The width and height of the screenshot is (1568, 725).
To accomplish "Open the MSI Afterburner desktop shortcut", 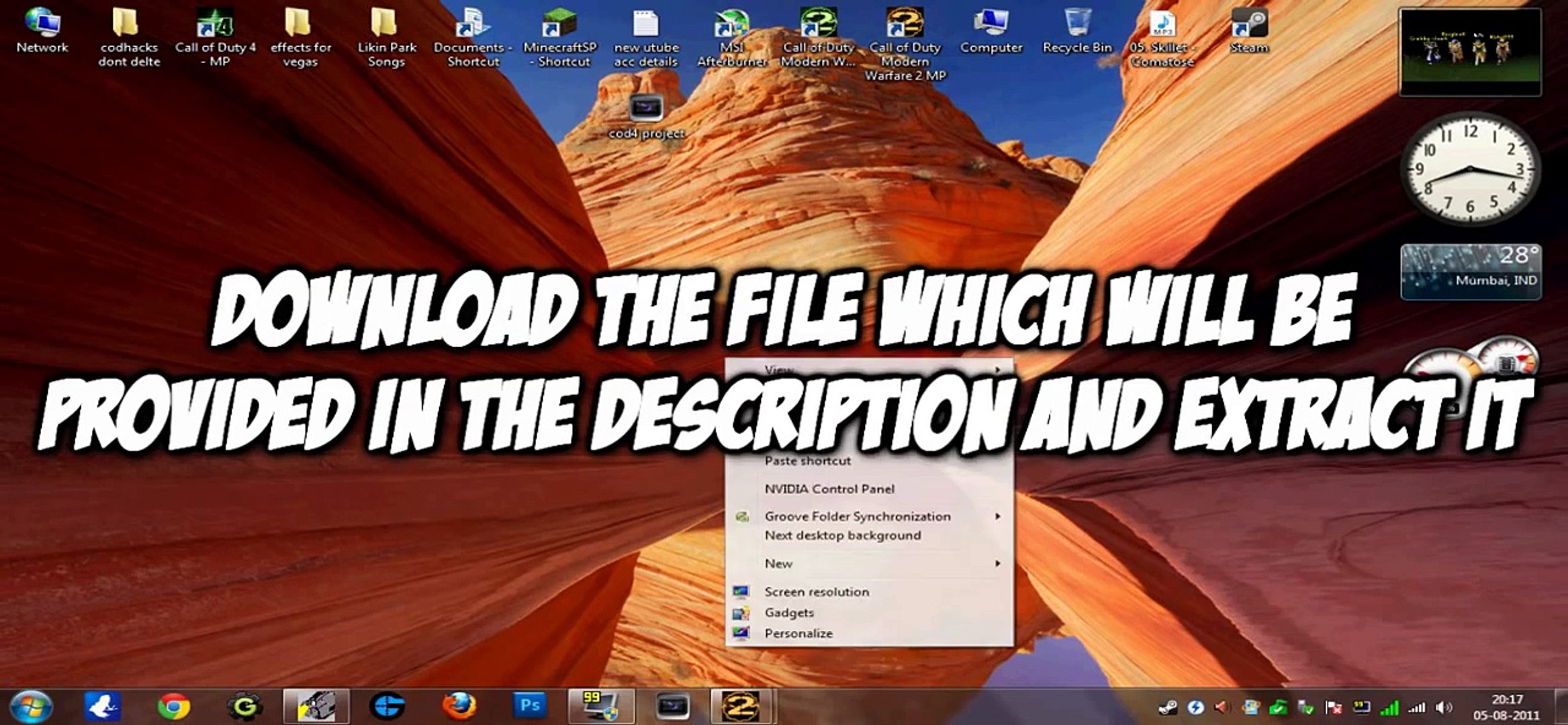I will 731,26.
